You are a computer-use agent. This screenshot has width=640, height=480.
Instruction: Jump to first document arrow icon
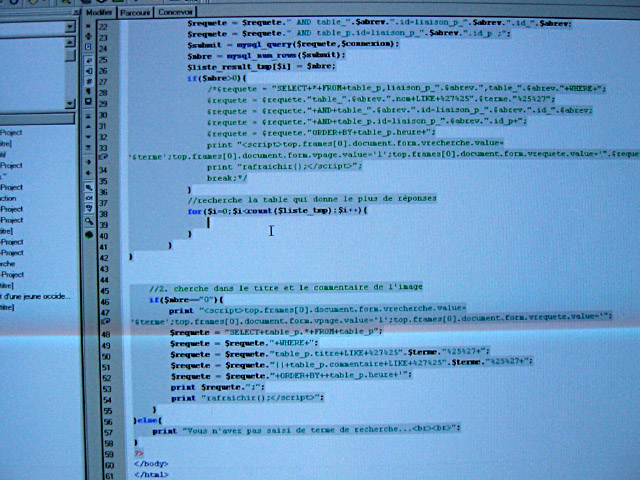pyautogui.click(x=88, y=117)
